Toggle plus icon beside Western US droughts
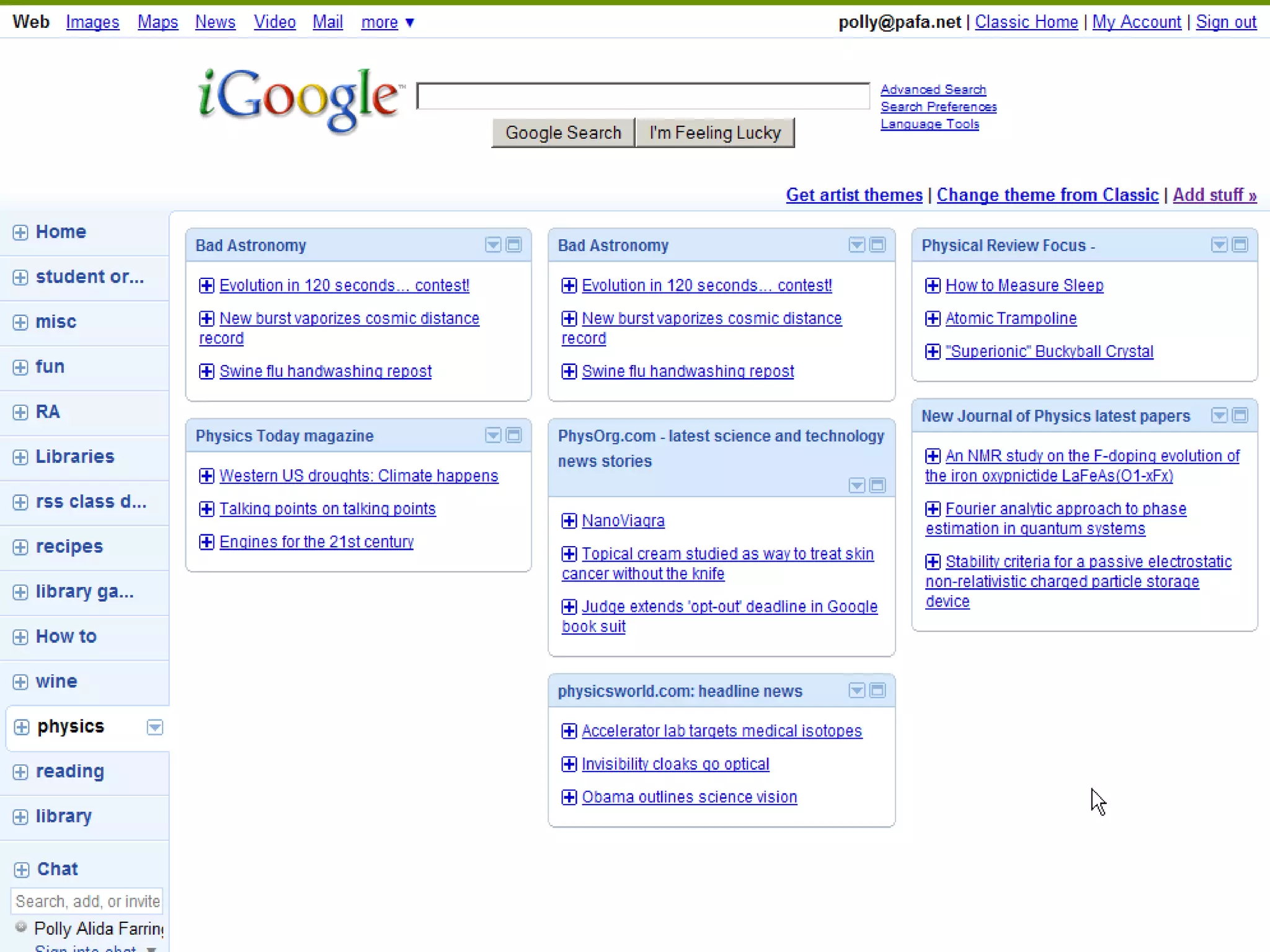 pyautogui.click(x=206, y=476)
